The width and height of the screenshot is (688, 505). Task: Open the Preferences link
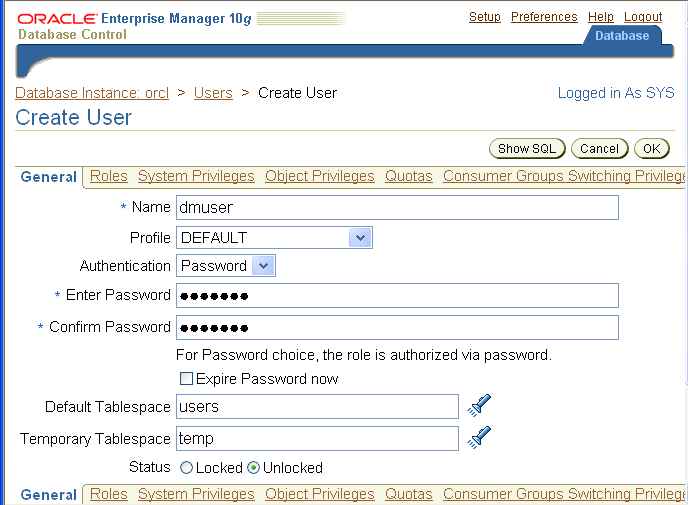pos(544,17)
